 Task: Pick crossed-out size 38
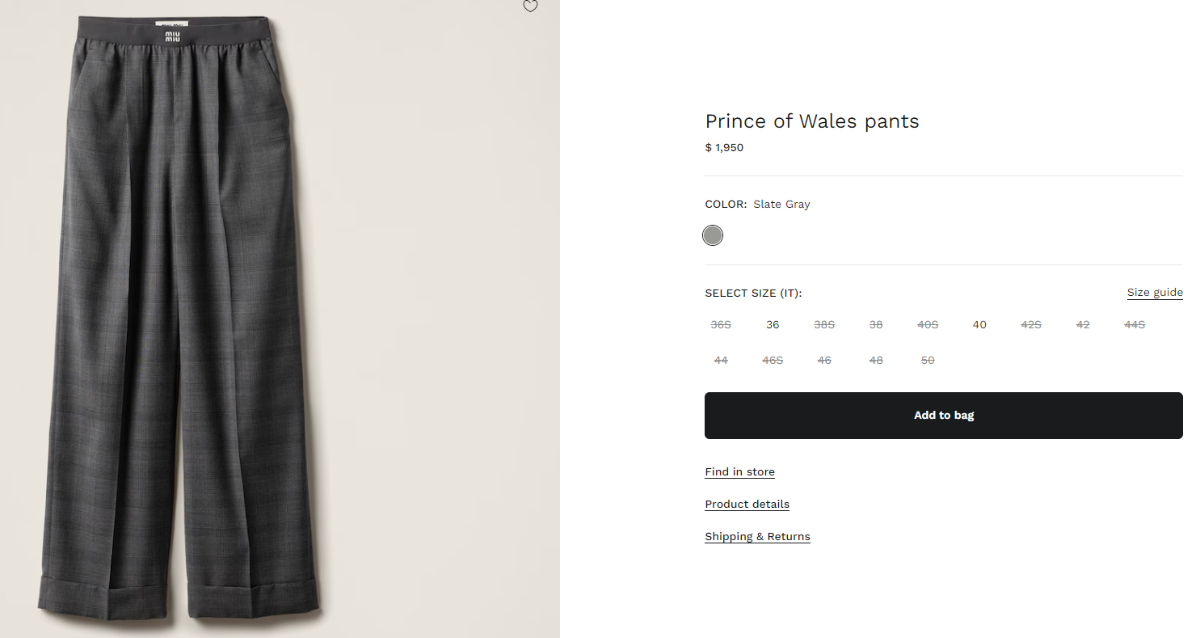tap(876, 325)
